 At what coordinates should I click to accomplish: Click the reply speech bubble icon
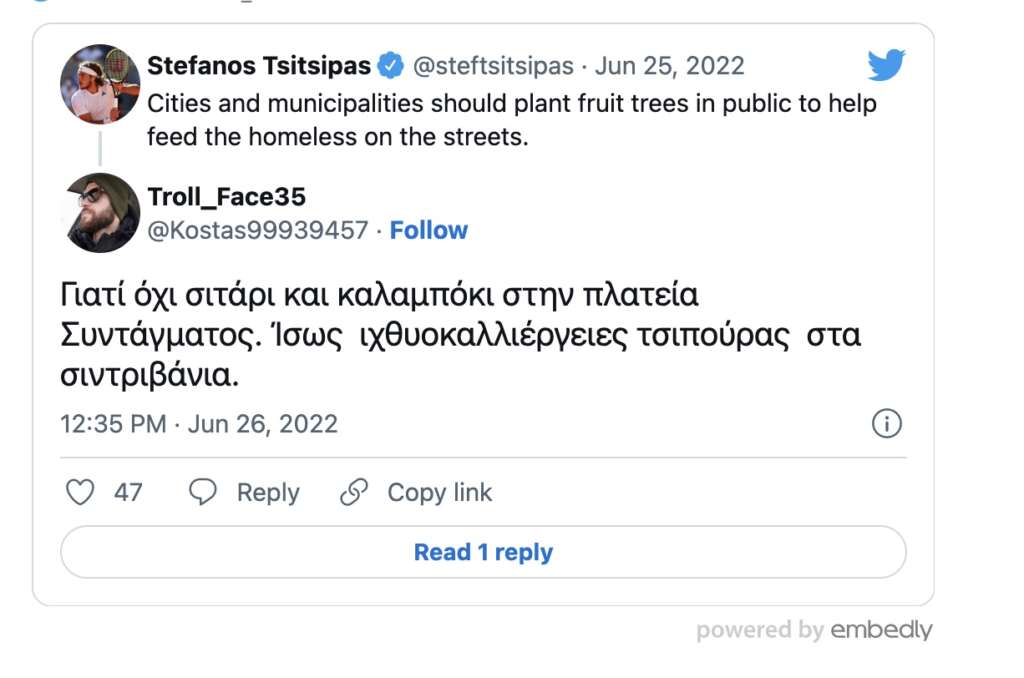(203, 493)
